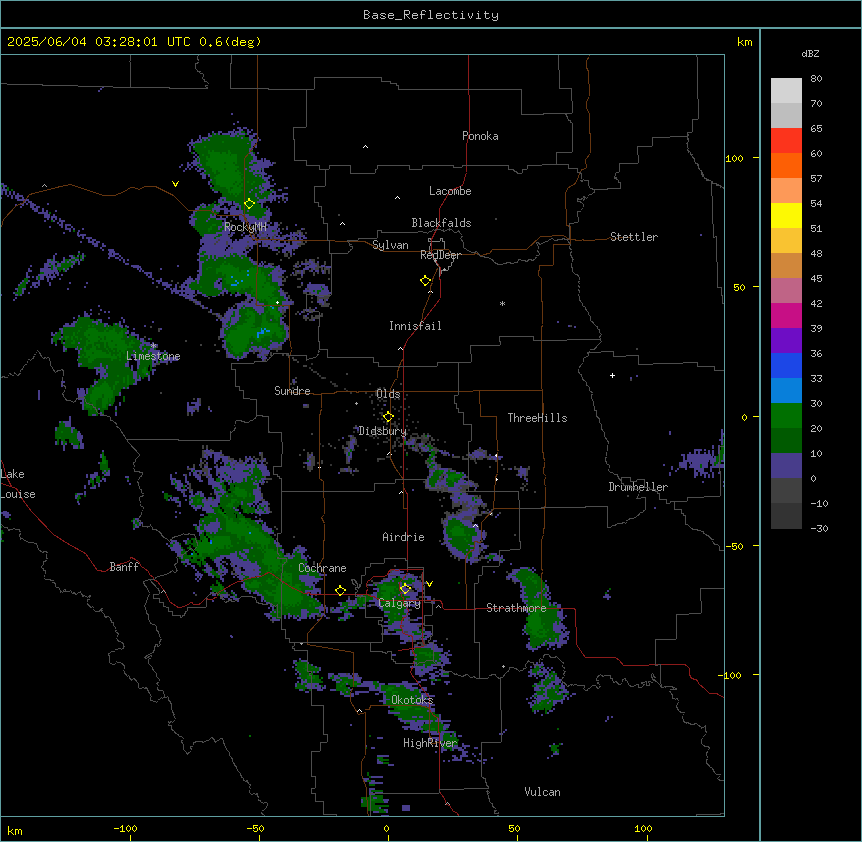Screen dimensions: 862x842
Task: Click the ThreeHills label
Action: tap(537, 418)
